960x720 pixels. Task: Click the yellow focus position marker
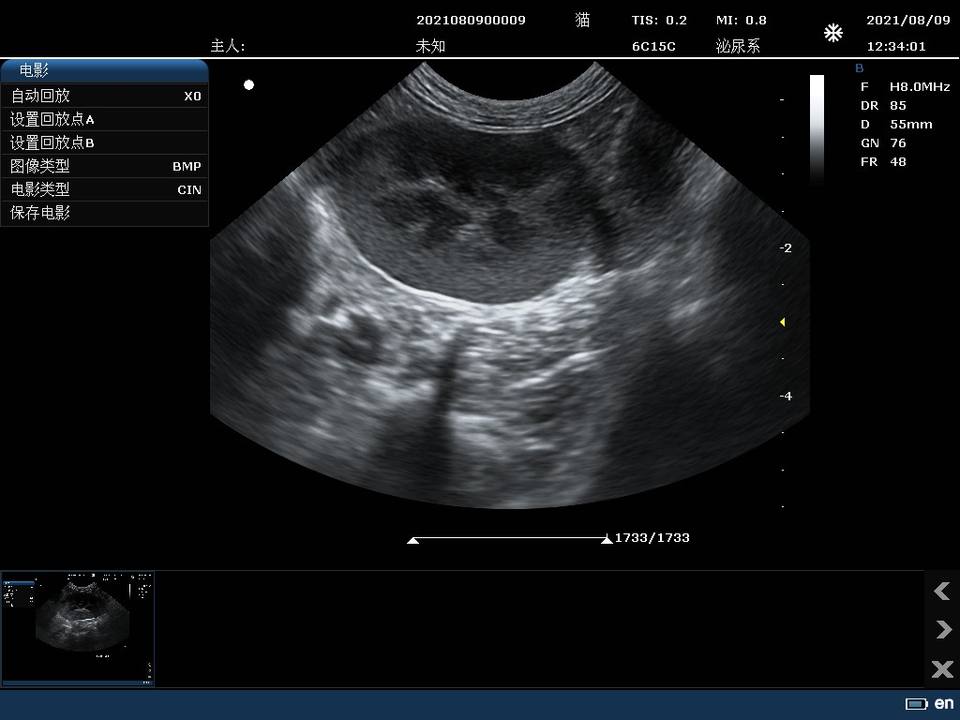[x=782, y=322]
